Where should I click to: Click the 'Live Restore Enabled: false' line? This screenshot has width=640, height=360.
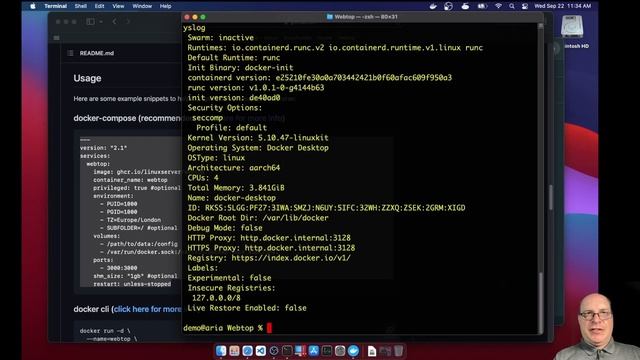tap(247, 308)
